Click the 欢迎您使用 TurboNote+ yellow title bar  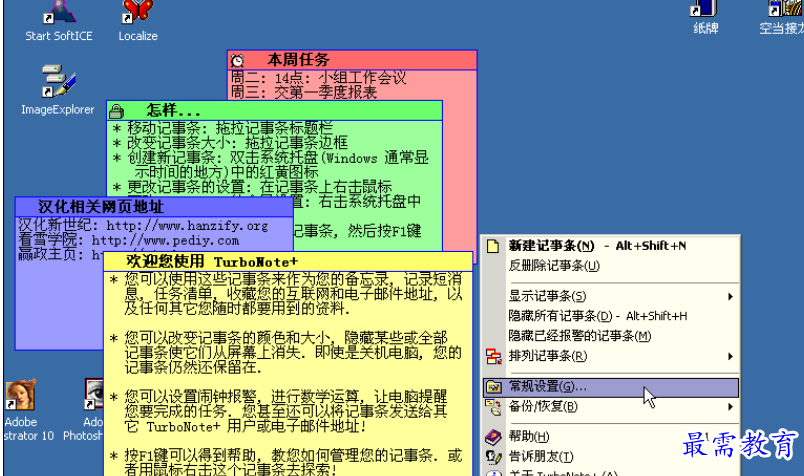(x=288, y=262)
